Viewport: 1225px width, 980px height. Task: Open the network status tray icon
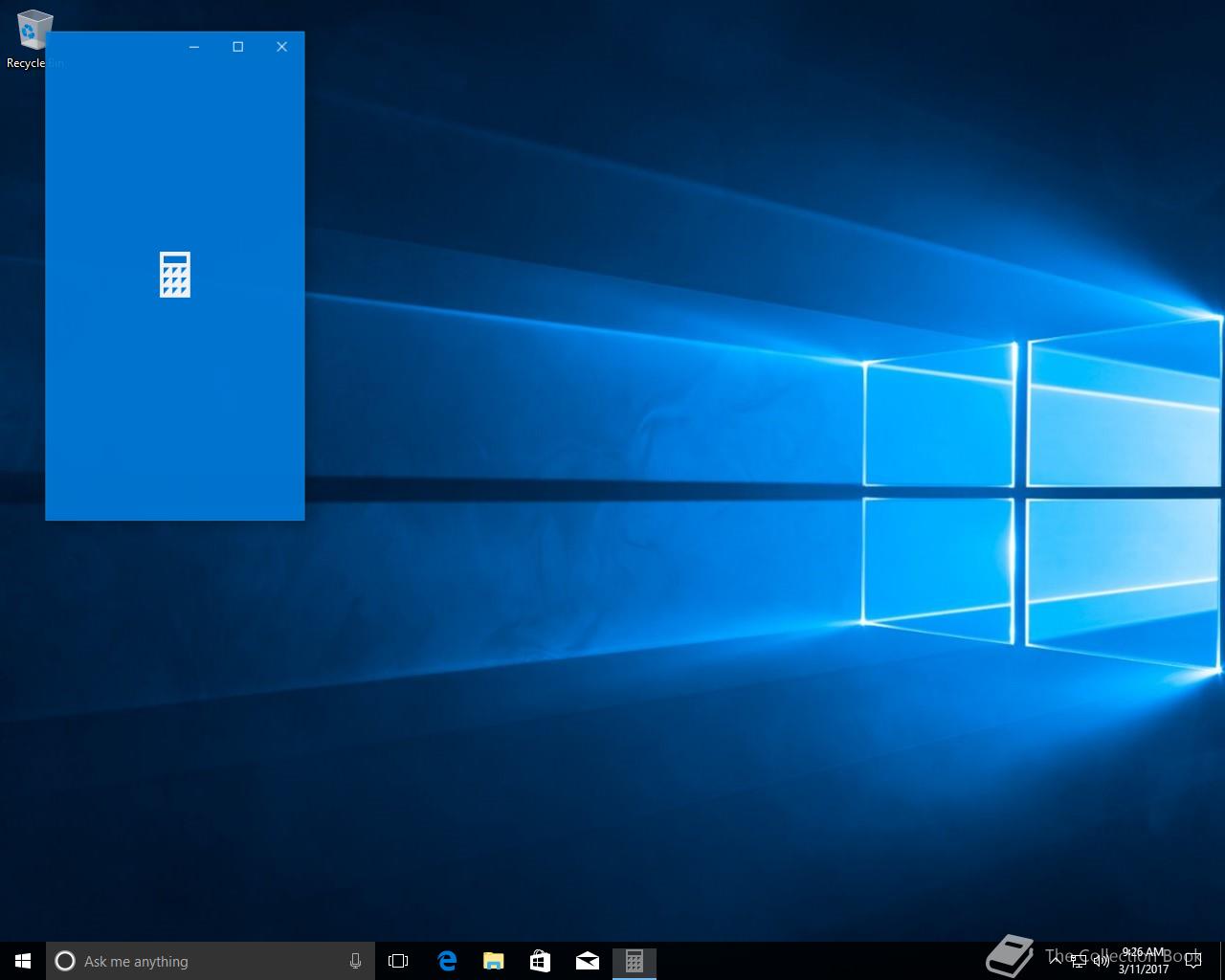(x=1079, y=961)
